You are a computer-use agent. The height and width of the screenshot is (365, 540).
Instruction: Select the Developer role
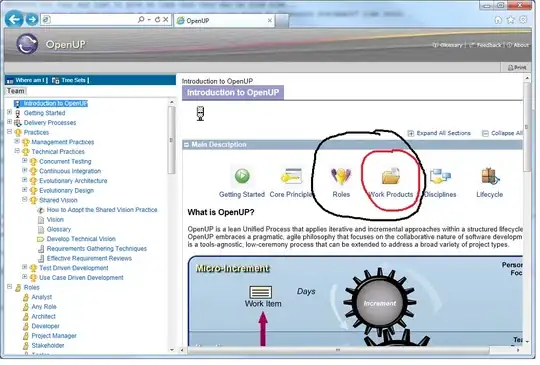[x=45, y=326]
